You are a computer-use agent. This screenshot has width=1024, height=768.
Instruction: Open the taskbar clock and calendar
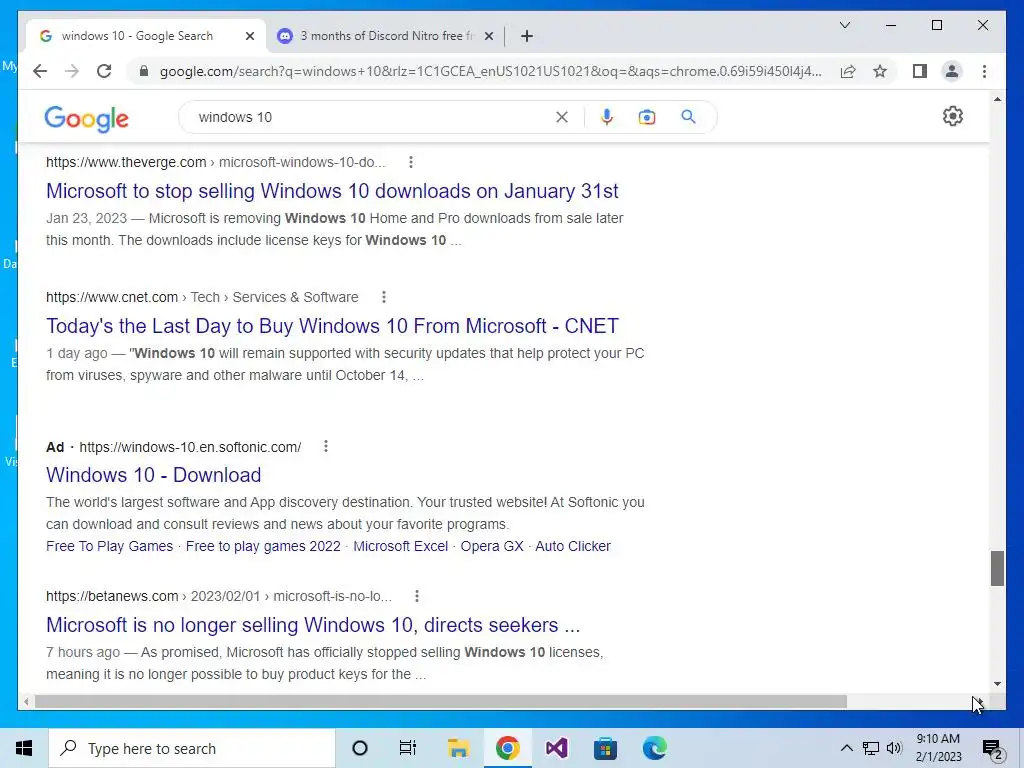click(938, 748)
